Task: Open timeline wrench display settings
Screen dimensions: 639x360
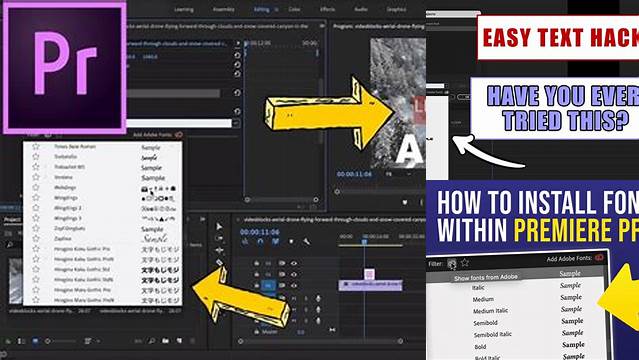Action: 307,242
